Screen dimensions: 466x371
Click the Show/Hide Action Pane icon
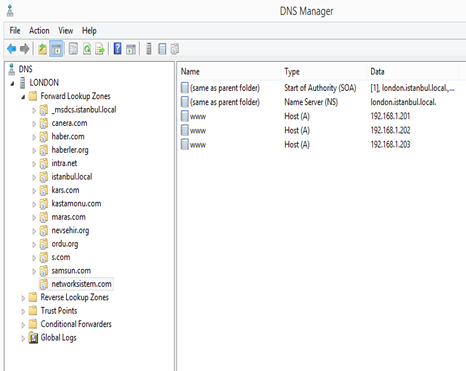[131, 49]
